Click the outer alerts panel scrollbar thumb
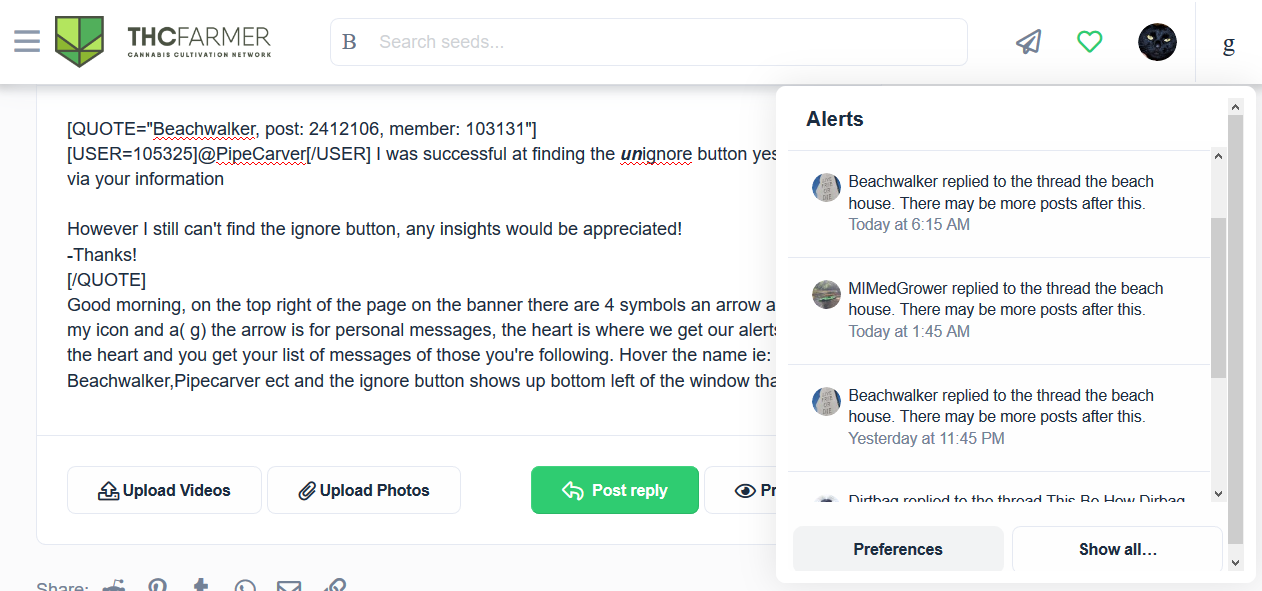 pos(1235,330)
